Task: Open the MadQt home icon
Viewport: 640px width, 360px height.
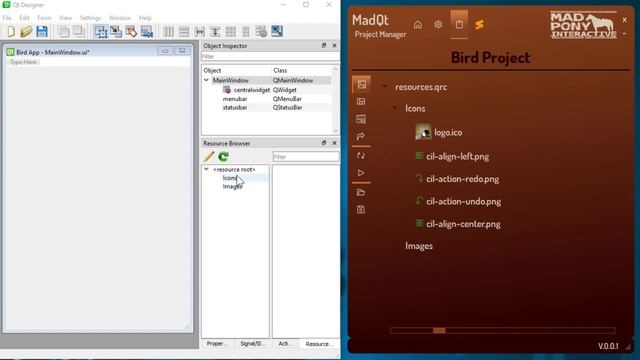Action: (418, 25)
